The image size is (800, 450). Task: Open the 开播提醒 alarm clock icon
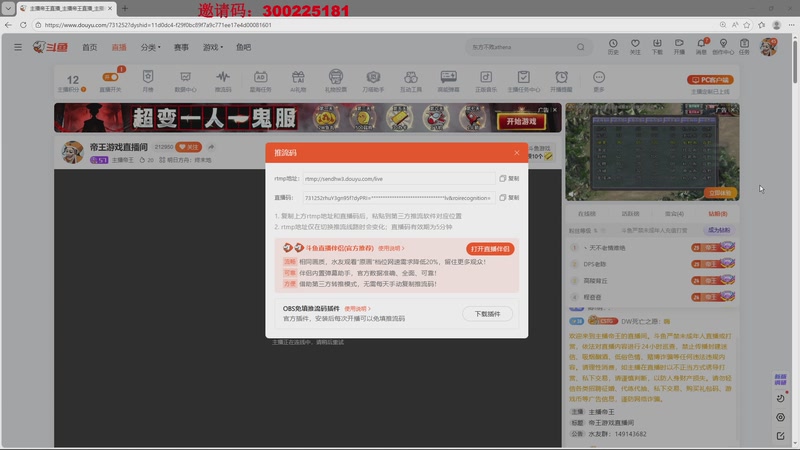point(561,81)
